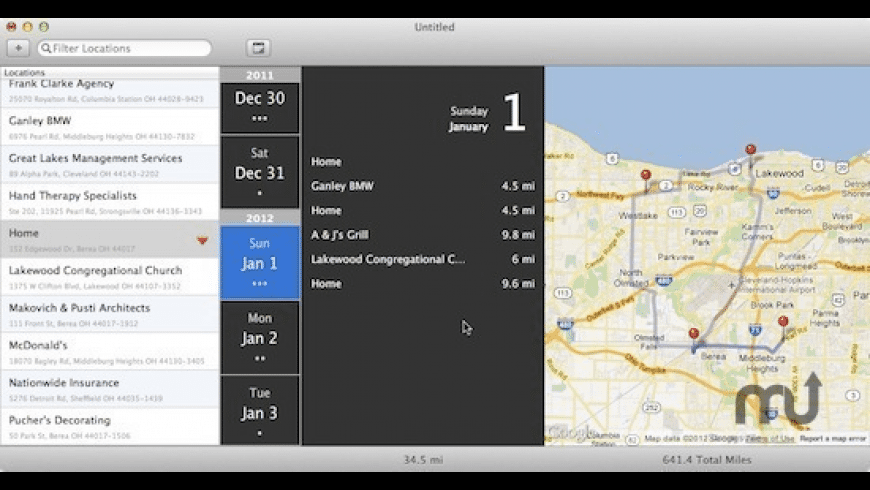Select Hand Therapy Specialists location

(x=110, y=202)
